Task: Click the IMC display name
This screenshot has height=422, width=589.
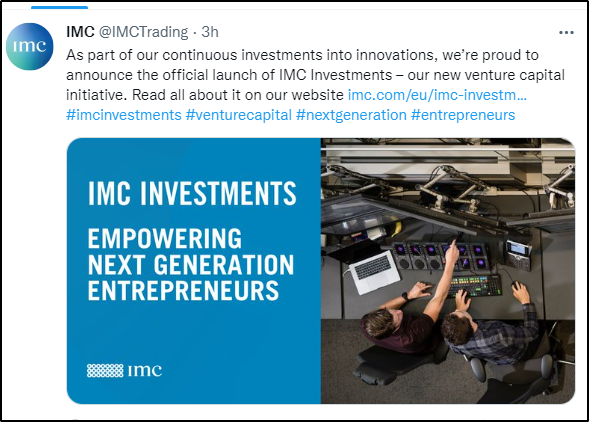Action: 80,32
